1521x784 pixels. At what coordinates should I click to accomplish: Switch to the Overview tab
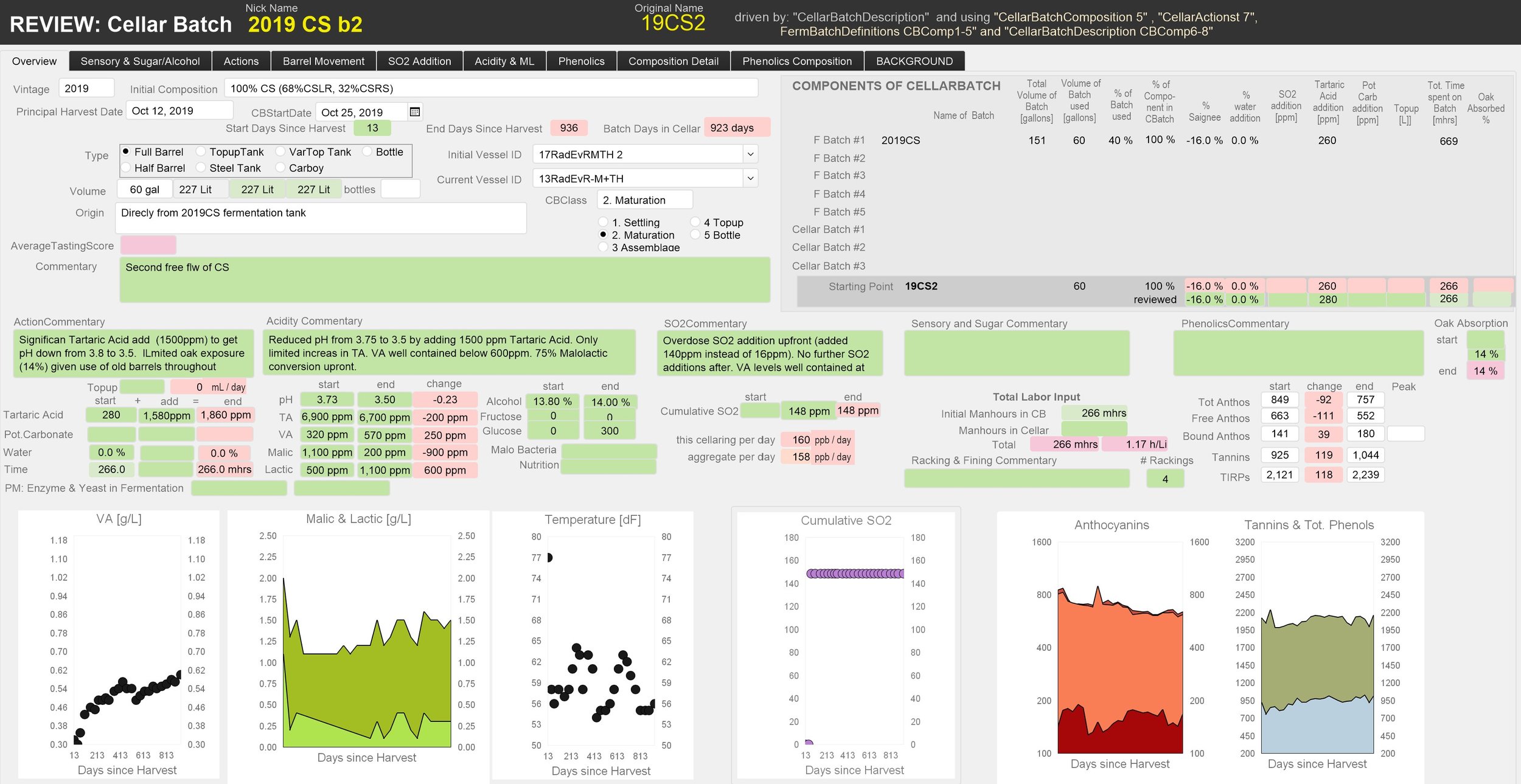(34, 61)
